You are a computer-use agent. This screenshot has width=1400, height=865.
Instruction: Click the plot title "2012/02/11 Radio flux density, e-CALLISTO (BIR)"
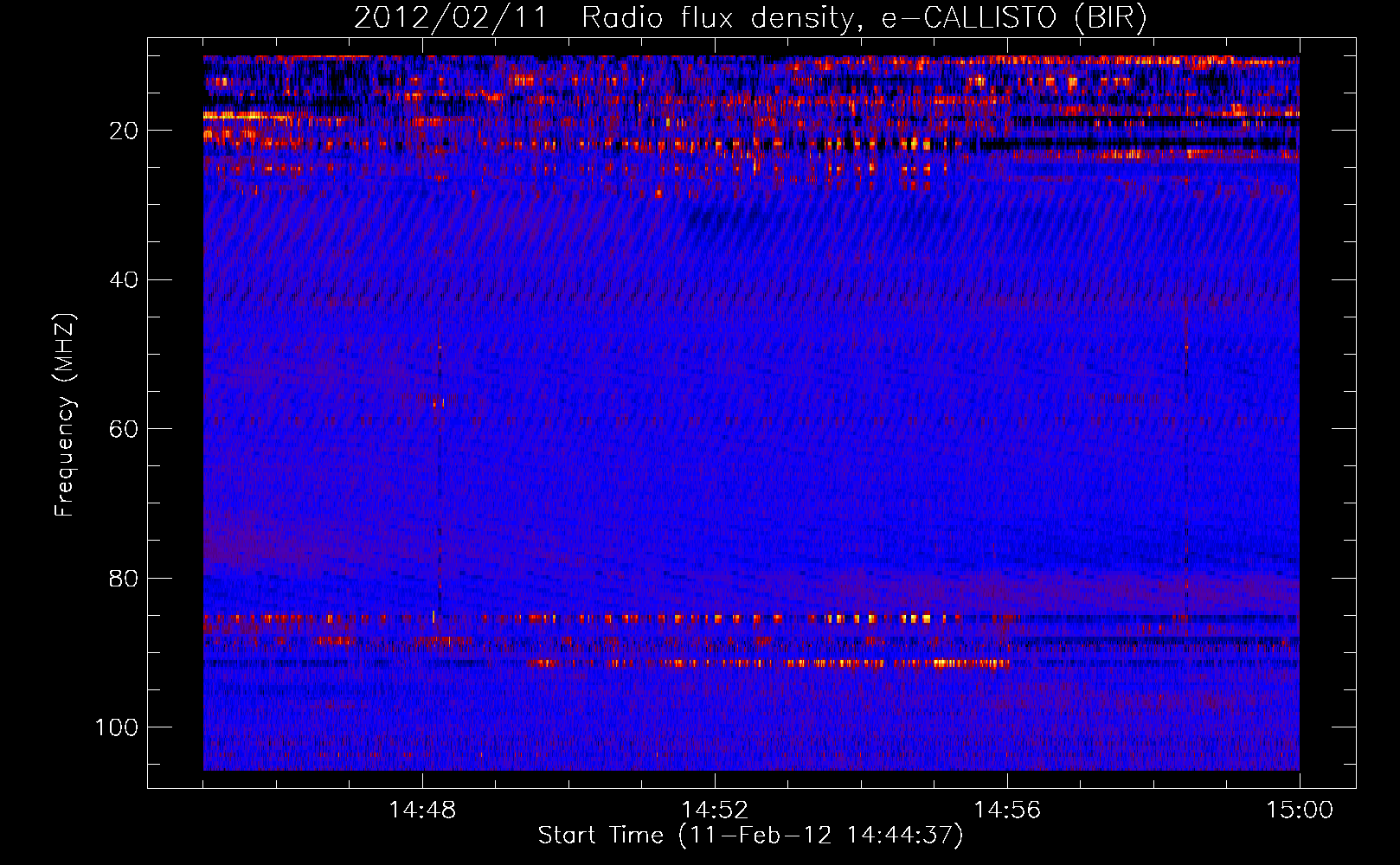tap(751, 18)
